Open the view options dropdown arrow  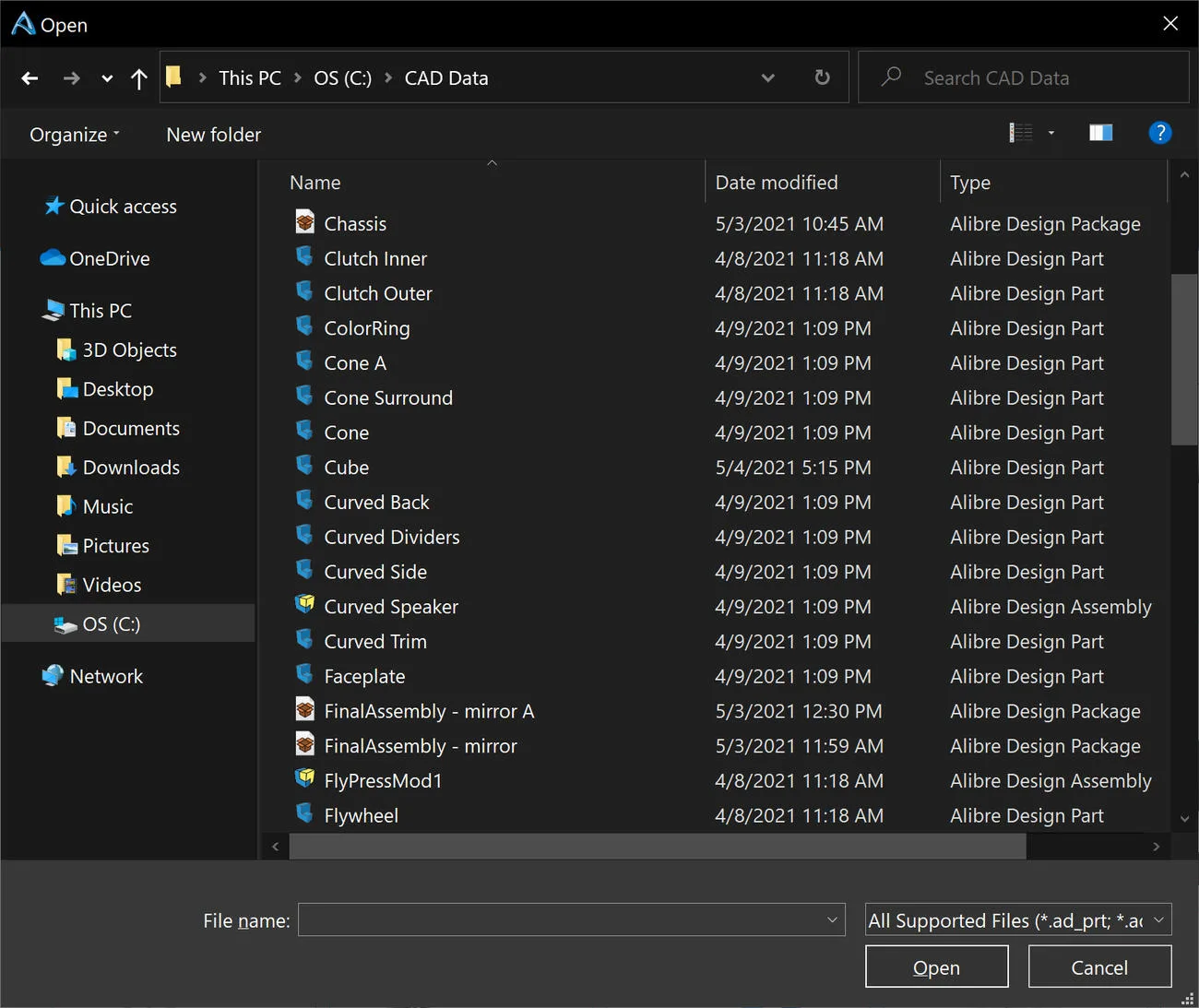[1051, 133]
